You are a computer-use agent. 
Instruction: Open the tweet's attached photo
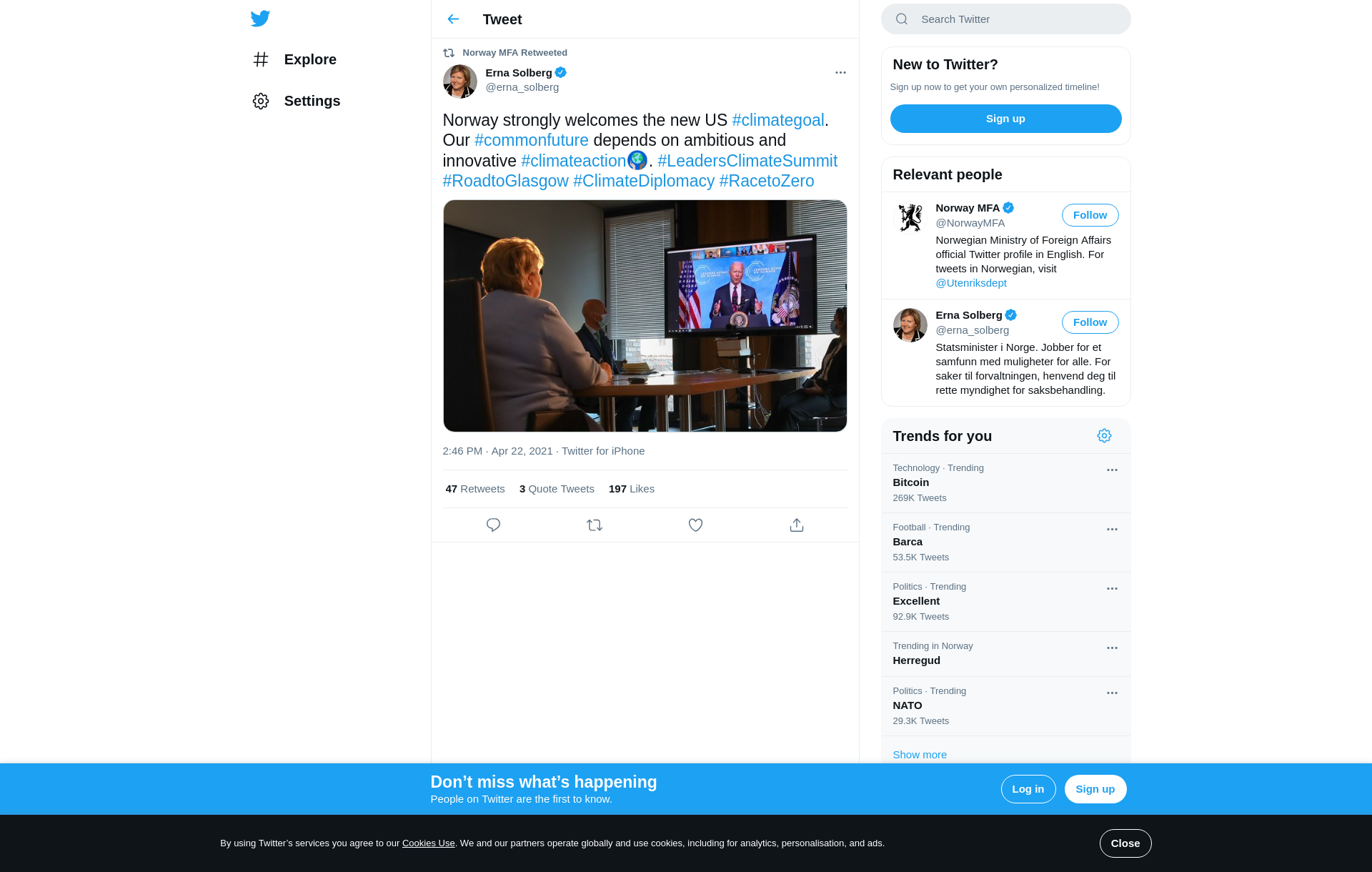(x=645, y=316)
